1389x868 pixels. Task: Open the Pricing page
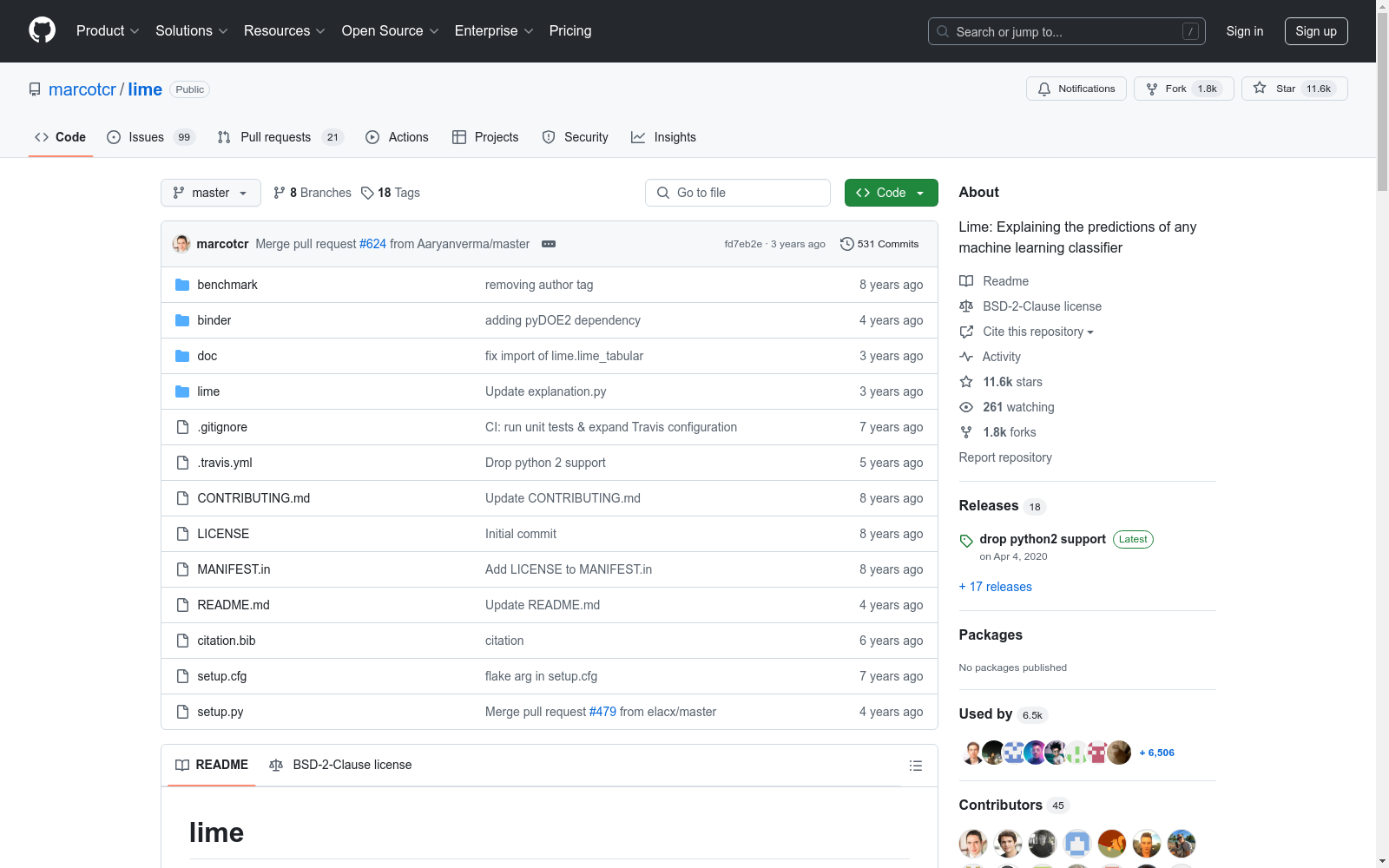(570, 30)
